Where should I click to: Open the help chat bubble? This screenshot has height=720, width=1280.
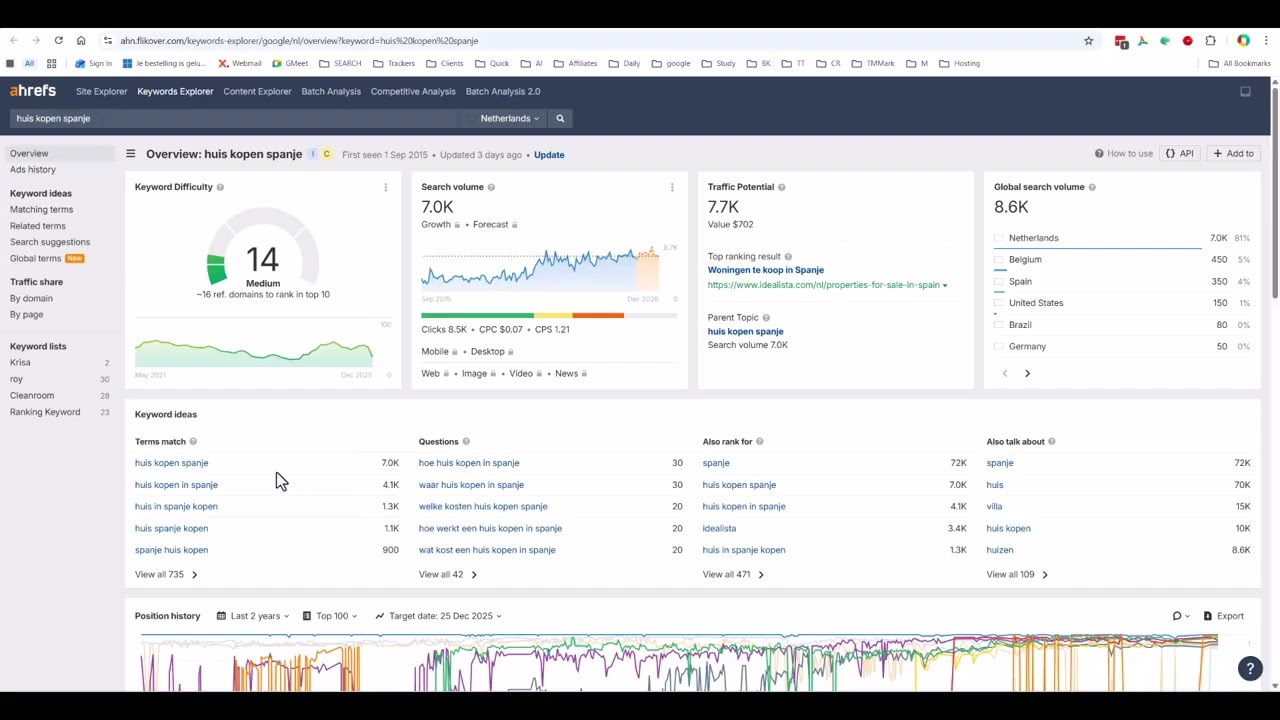click(x=1250, y=669)
